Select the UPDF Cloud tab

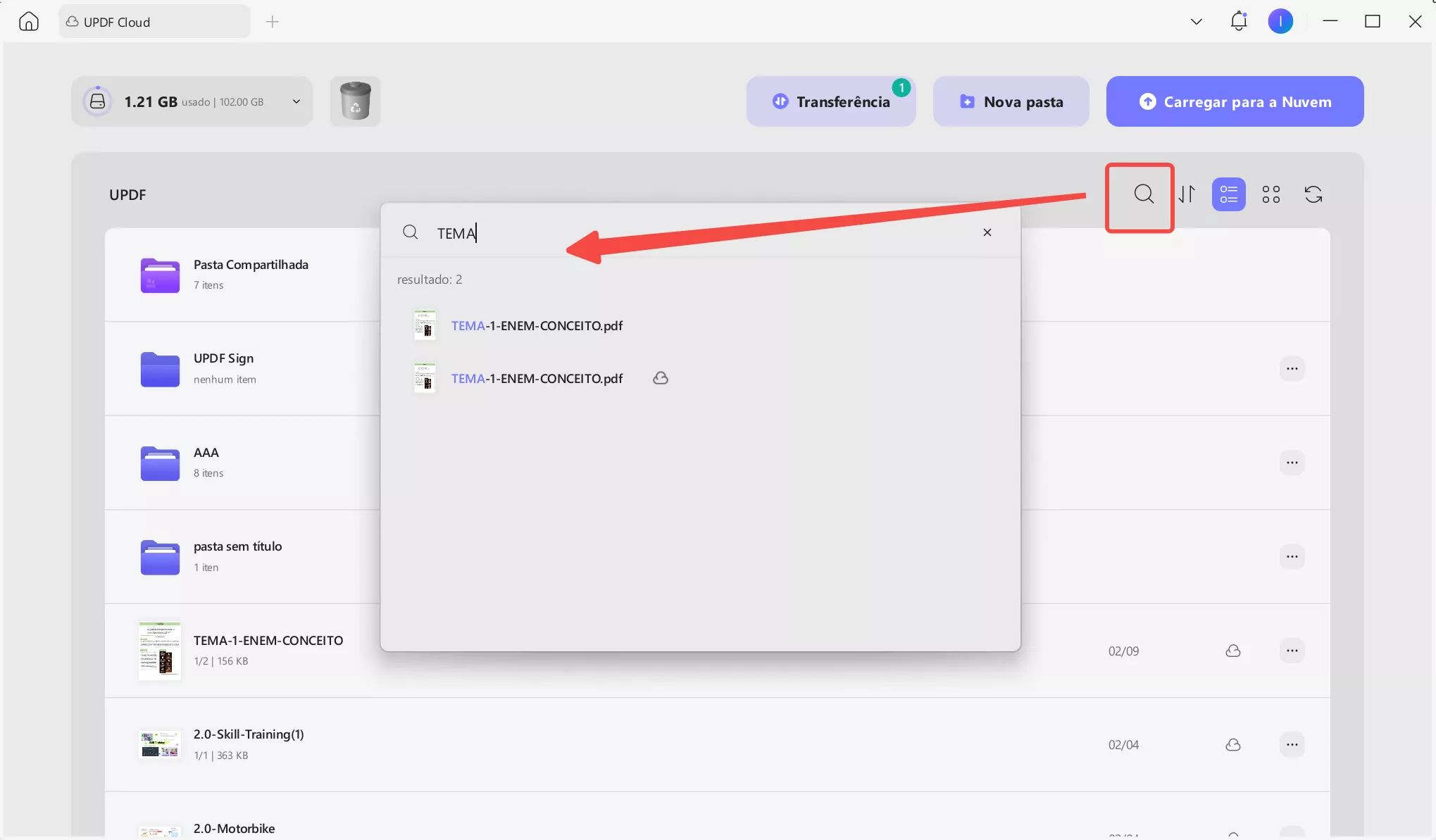point(154,22)
